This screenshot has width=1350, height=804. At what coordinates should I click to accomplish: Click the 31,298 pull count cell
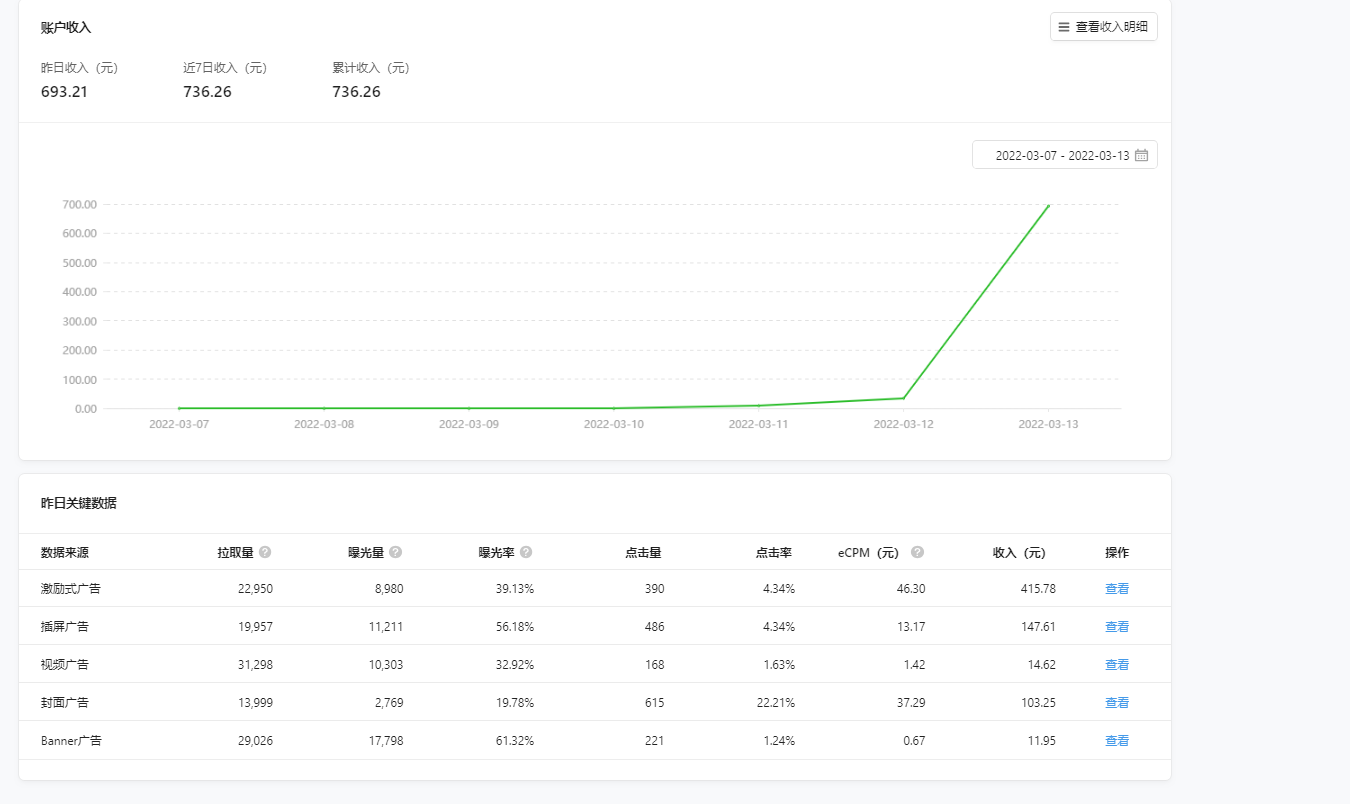[255, 665]
